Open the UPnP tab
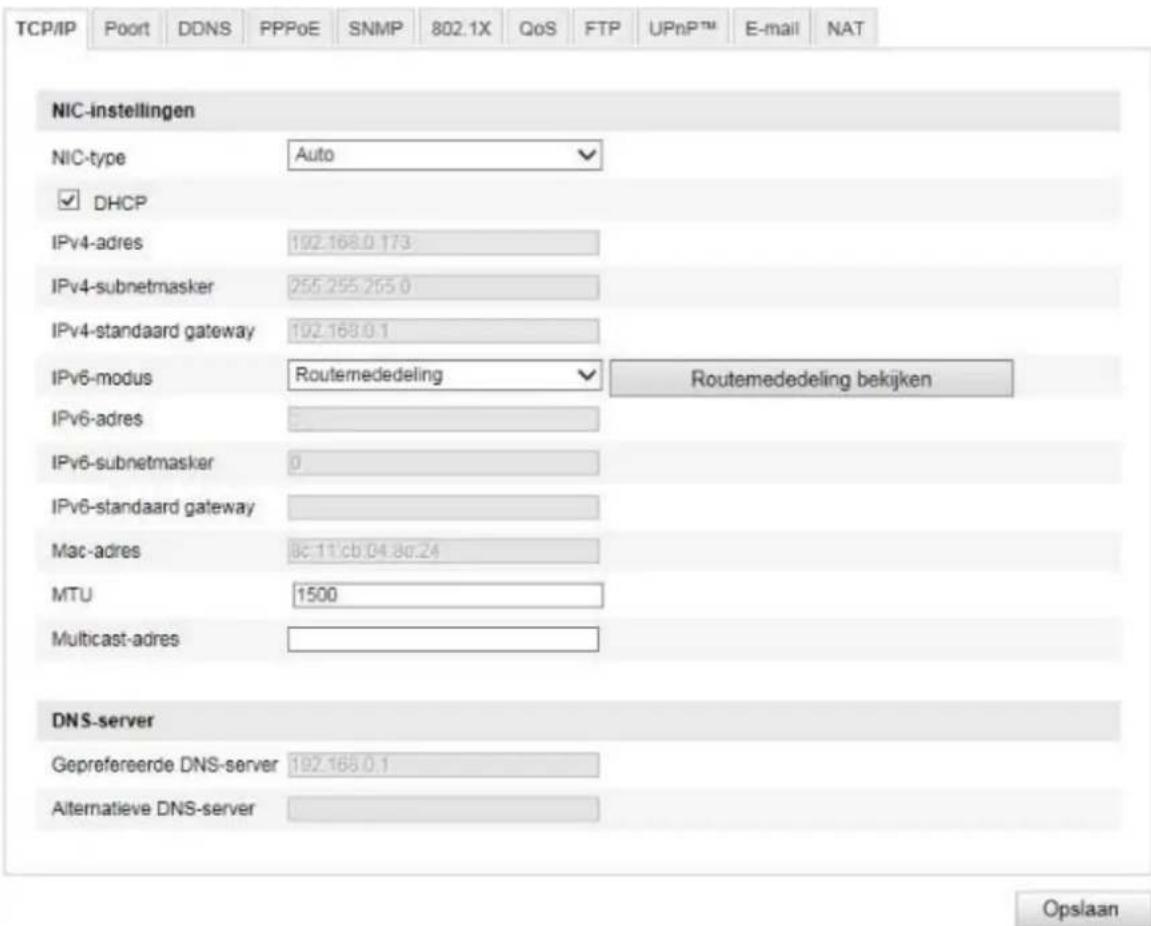 point(682,29)
